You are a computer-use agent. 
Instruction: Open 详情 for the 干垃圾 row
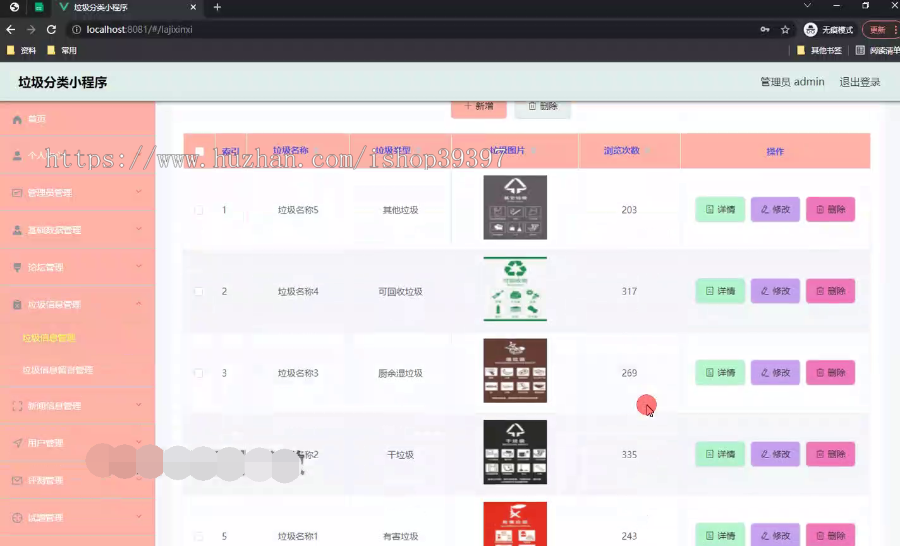(720, 454)
